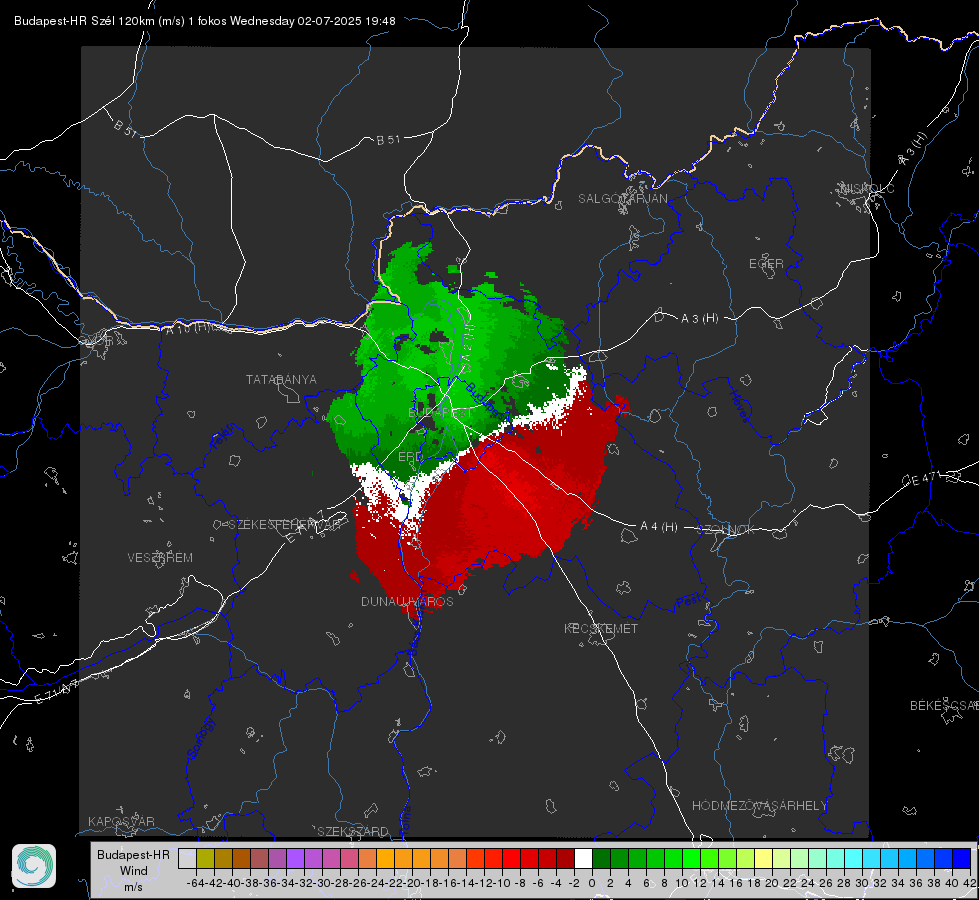Select the deep blue last legend swatch
The width and height of the screenshot is (979, 900).
coord(962,858)
